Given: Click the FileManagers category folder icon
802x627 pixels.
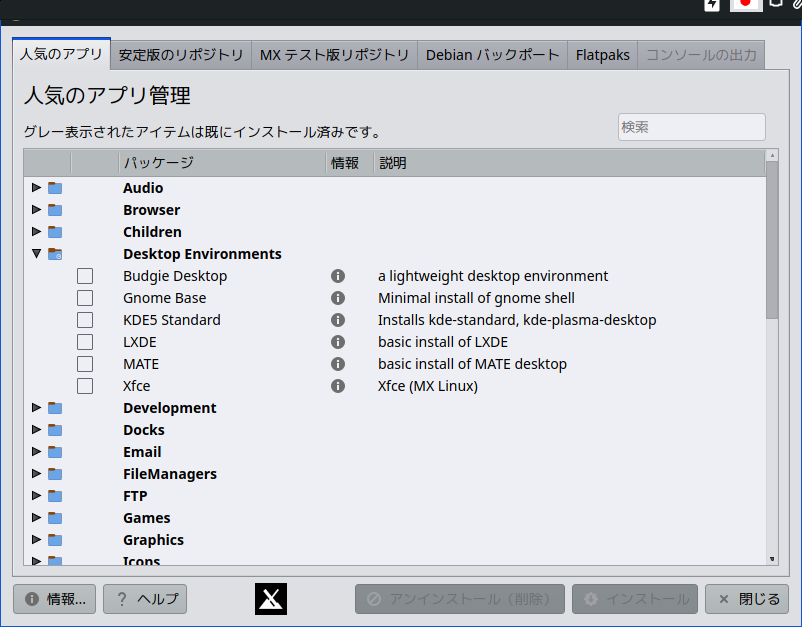Looking at the screenshot, I should [55, 474].
